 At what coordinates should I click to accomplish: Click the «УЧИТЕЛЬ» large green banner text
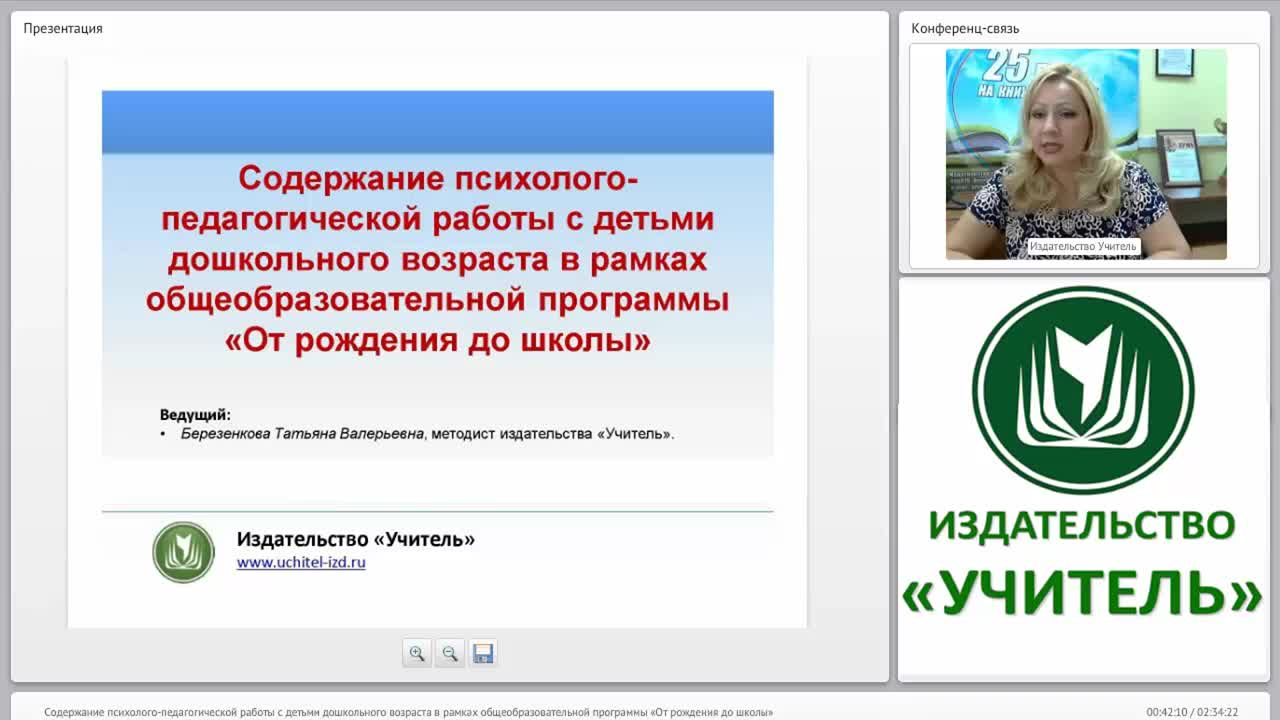pos(1082,592)
